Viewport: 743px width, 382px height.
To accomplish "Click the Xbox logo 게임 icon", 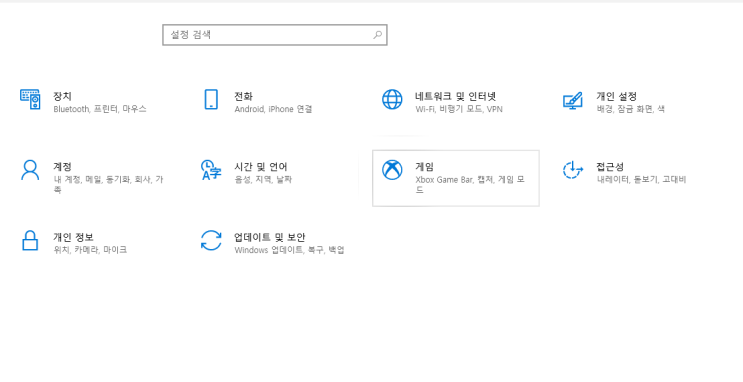I will (x=392, y=170).
